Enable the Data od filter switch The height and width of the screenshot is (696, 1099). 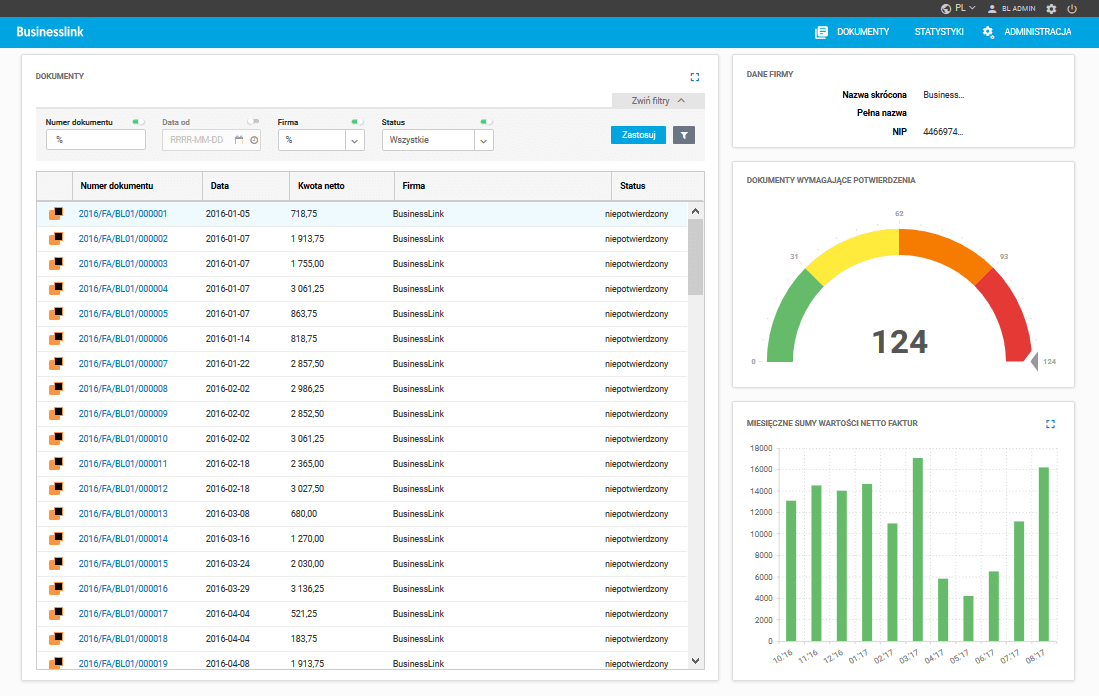253,122
